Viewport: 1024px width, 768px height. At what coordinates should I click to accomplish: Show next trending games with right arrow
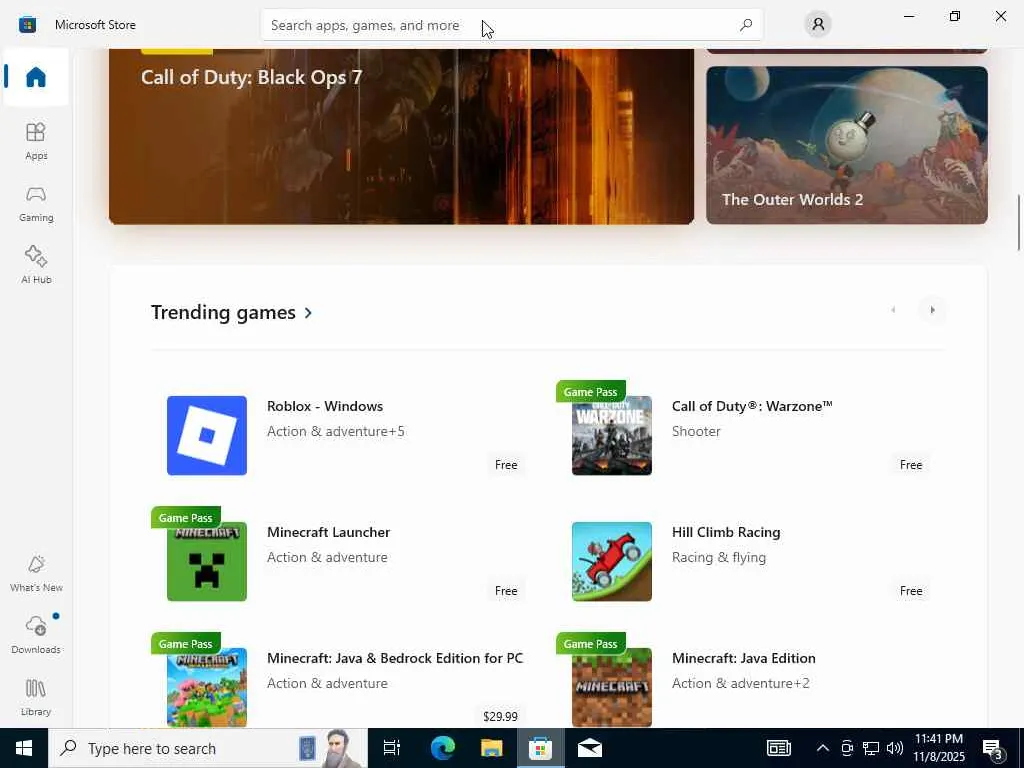(x=932, y=310)
